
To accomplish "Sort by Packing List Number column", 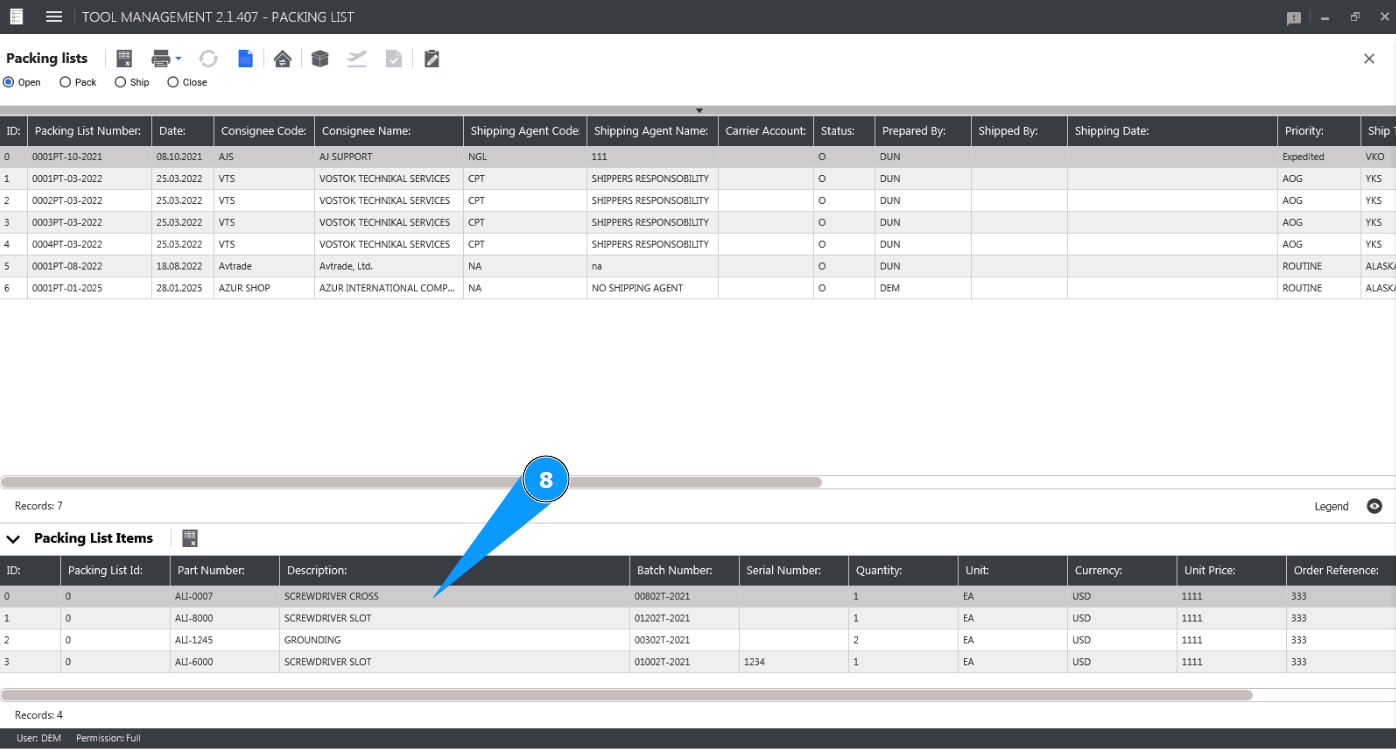I will tap(89, 131).
